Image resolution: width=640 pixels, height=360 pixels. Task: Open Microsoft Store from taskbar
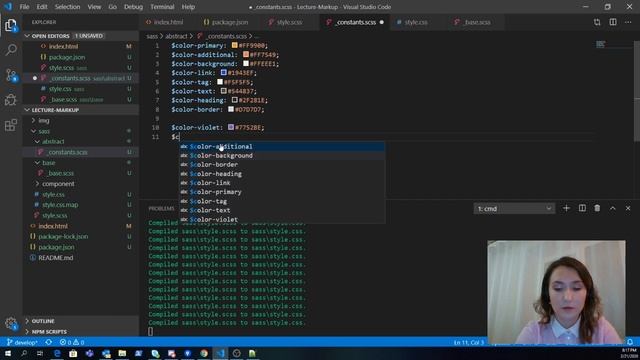pyautogui.click(x=73, y=353)
